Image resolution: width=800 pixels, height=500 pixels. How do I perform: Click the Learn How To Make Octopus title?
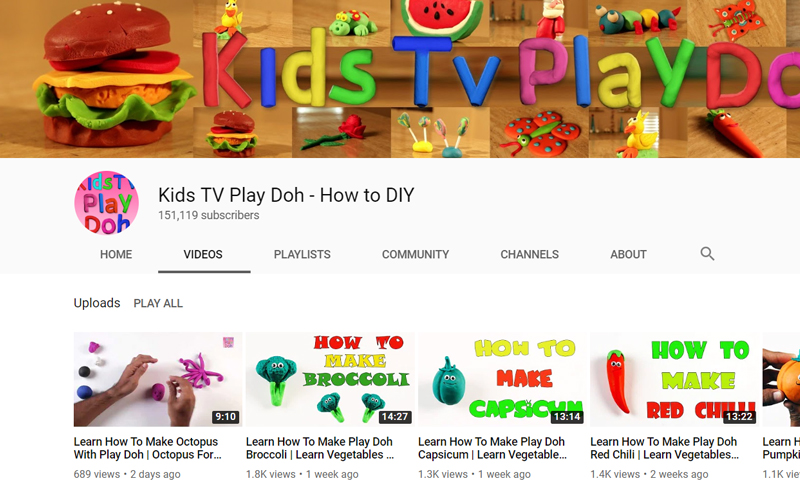pyautogui.click(x=147, y=448)
